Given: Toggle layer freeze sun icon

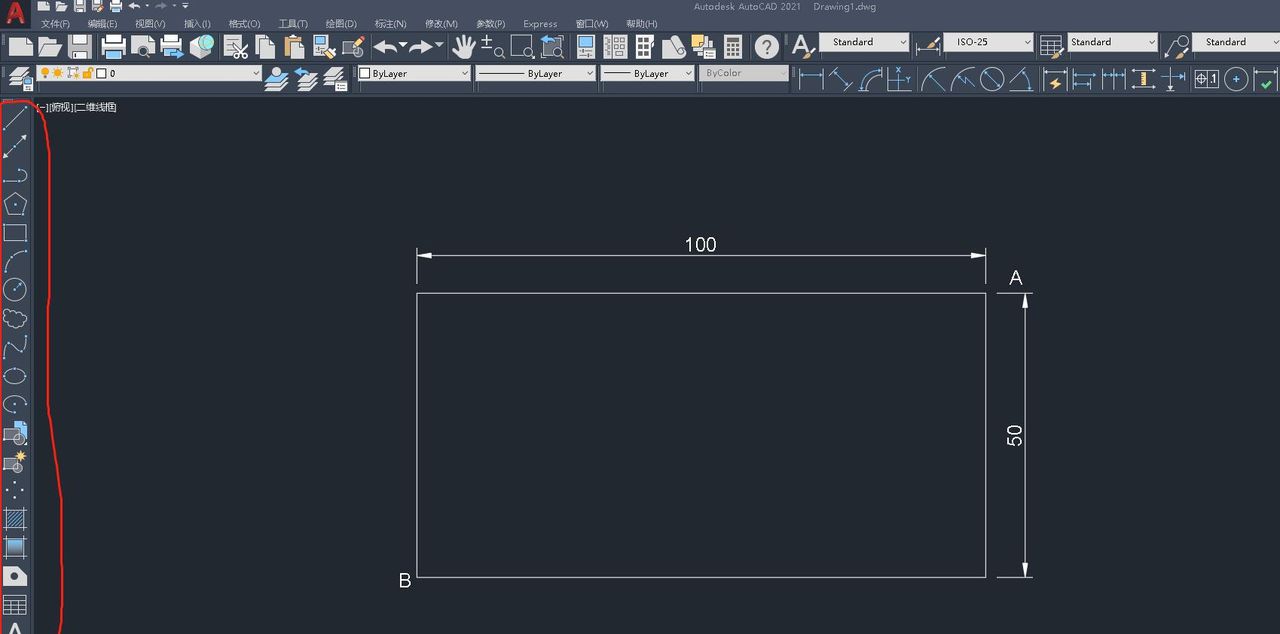Looking at the screenshot, I should pos(59,73).
